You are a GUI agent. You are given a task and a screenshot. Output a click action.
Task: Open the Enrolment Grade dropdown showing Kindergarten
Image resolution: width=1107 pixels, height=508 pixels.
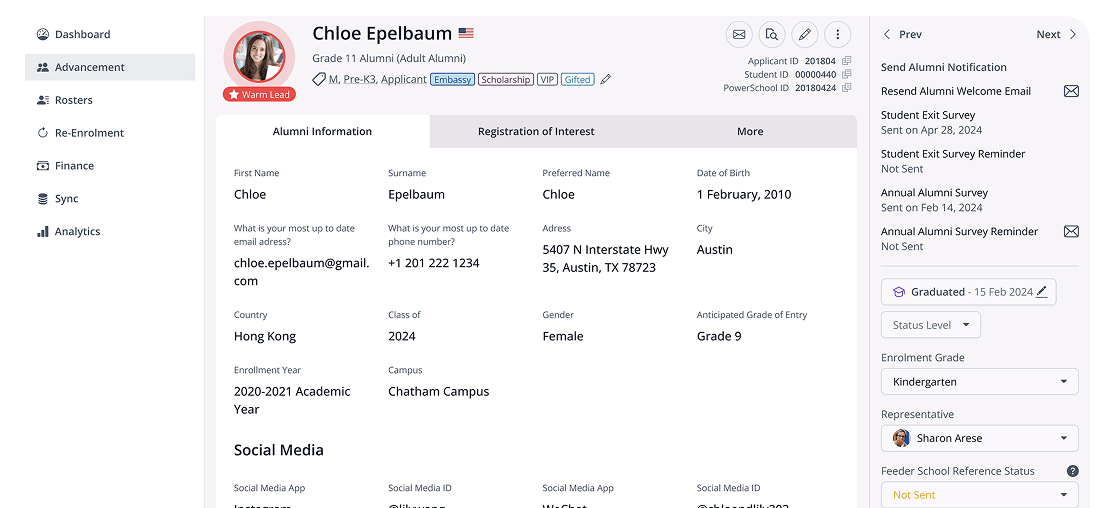(979, 382)
